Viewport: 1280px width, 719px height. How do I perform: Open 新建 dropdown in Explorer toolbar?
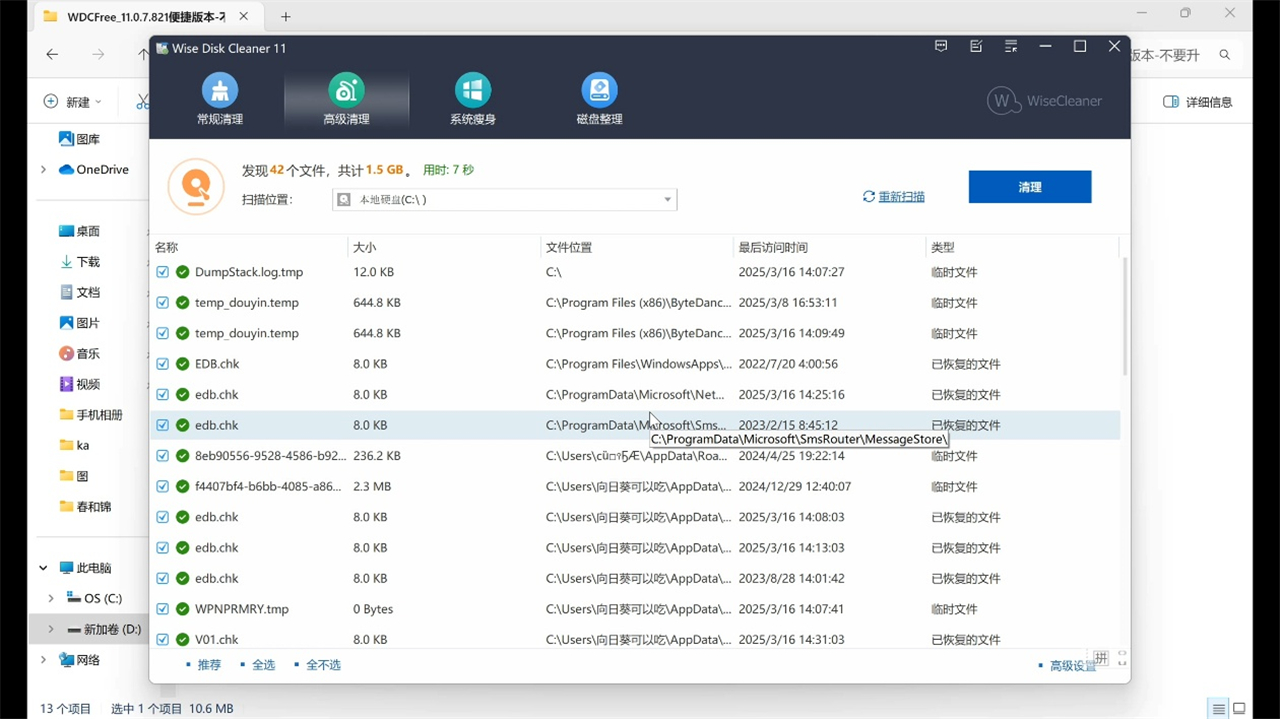[x=73, y=102]
